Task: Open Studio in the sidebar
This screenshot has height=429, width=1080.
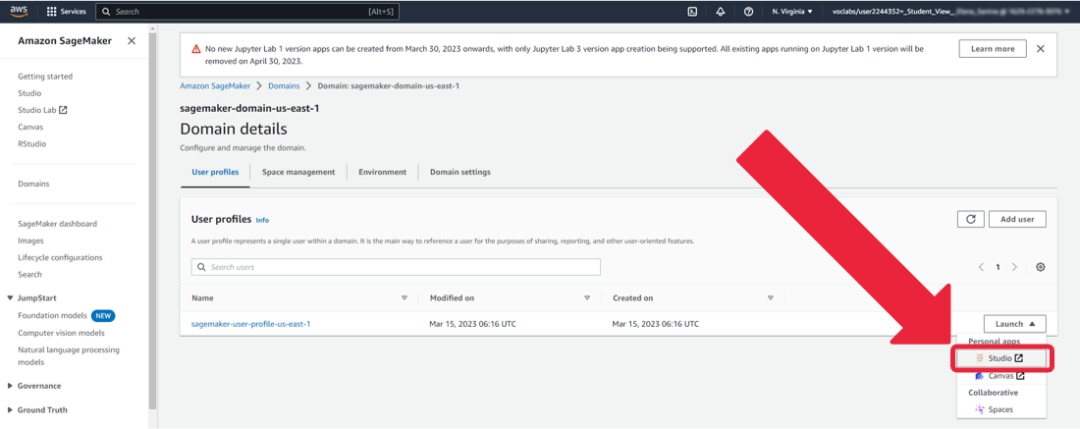Action: click(x=30, y=94)
